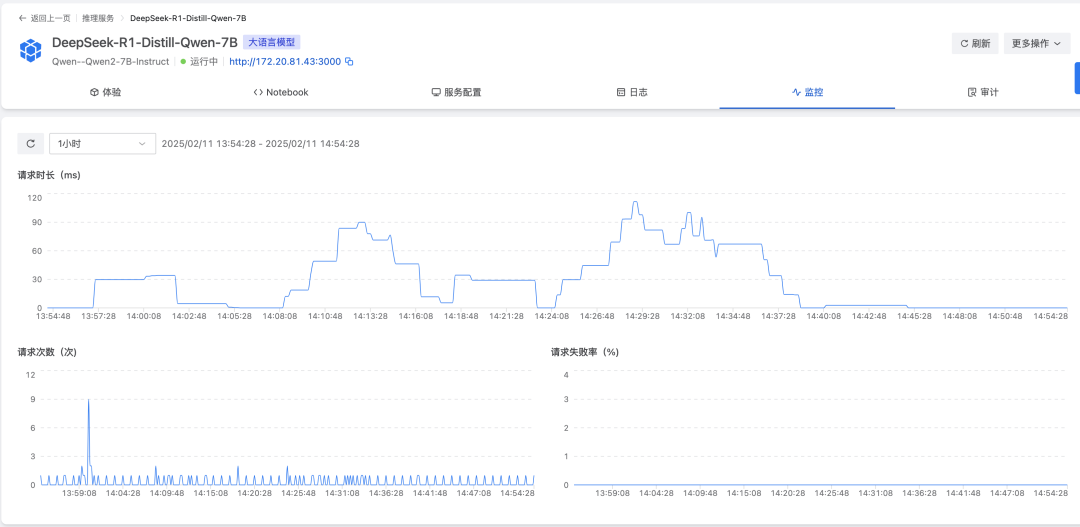Click the DeepSeek-R1-Distill-Qwen-7B breadcrumb item
The width and height of the screenshot is (1080, 527).
pos(188,18)
